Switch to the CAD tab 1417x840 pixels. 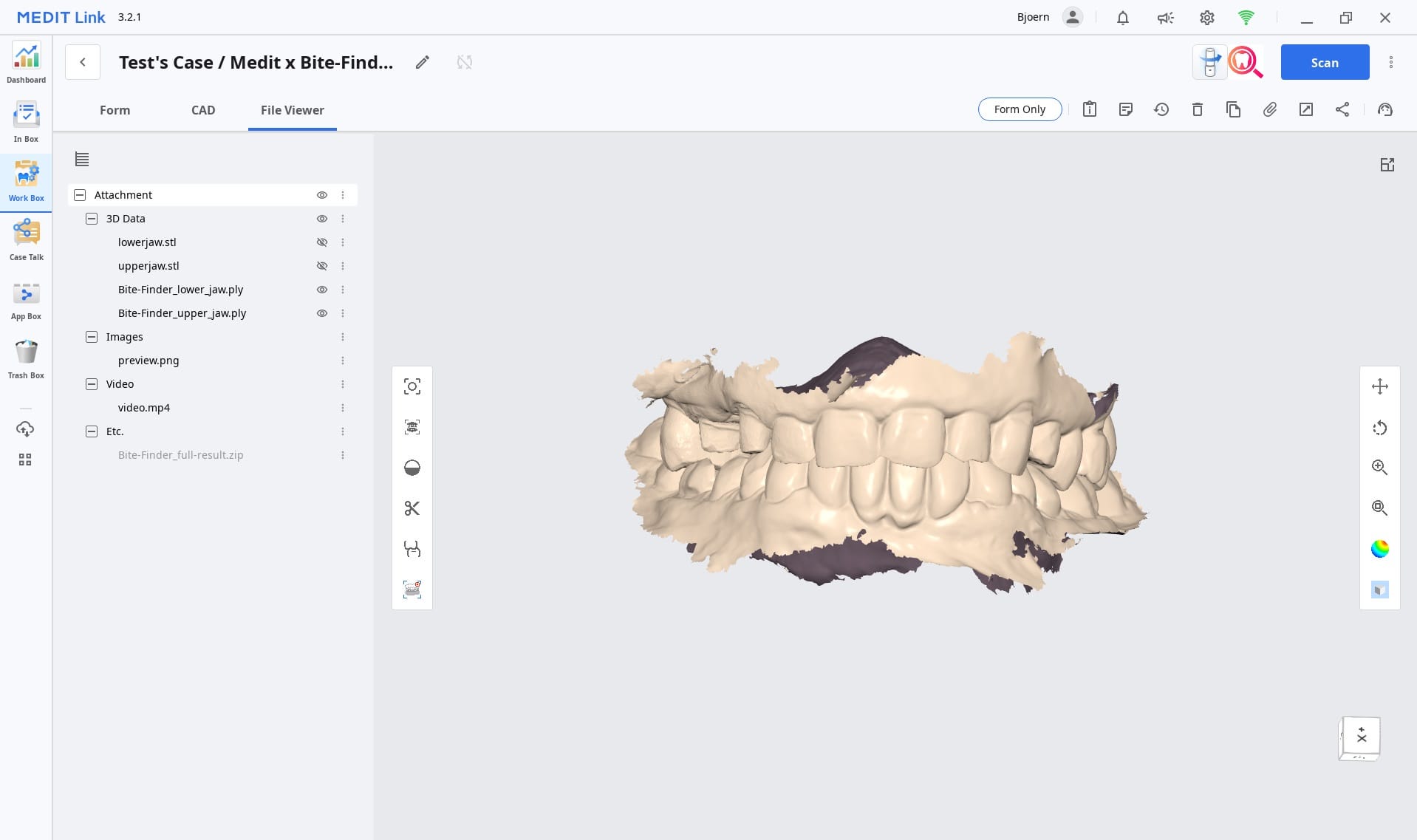tap(203, 110)
